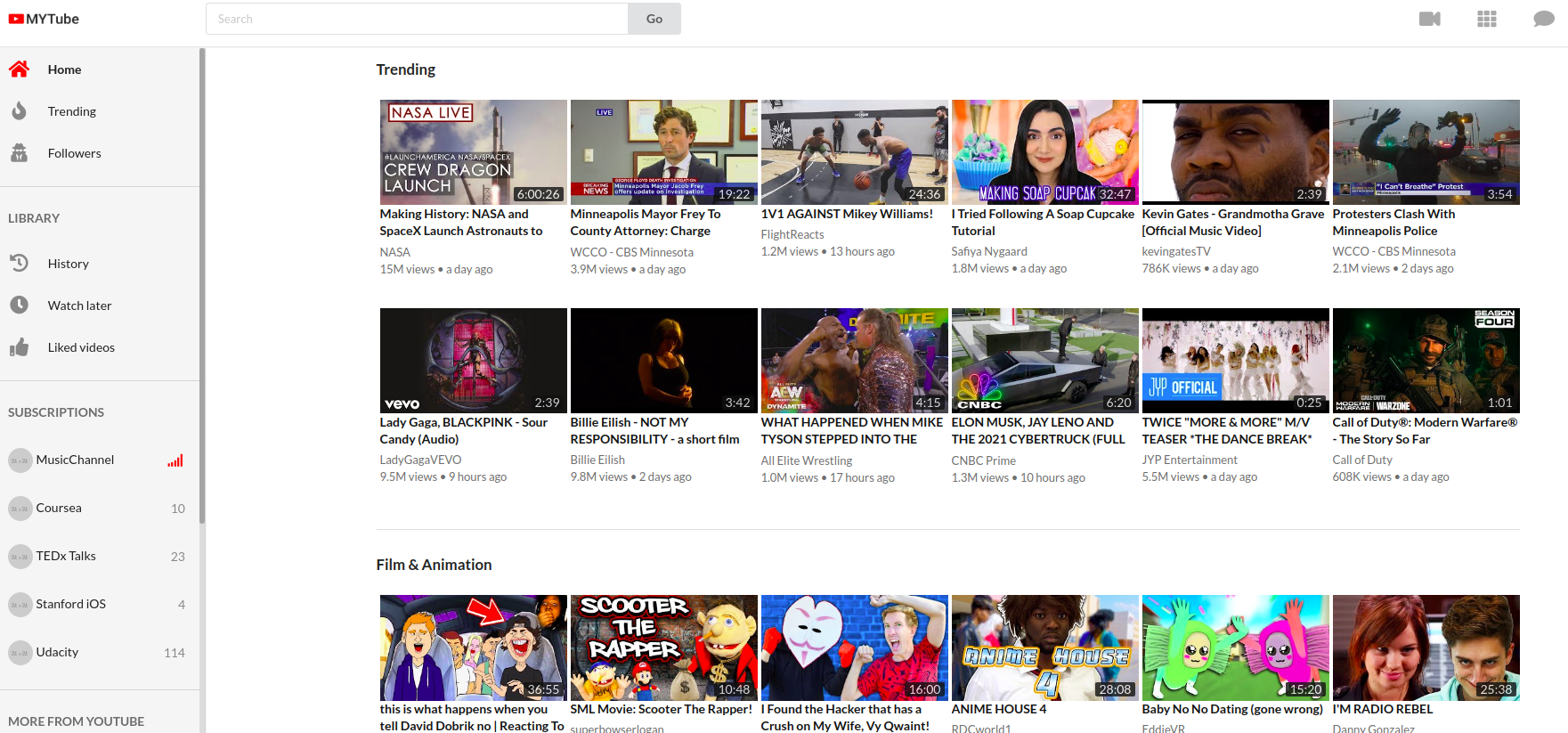Visit the LadyGagaVEVO channel link
The height and width of the screenshot is (733, 1568).
point(420,460)
